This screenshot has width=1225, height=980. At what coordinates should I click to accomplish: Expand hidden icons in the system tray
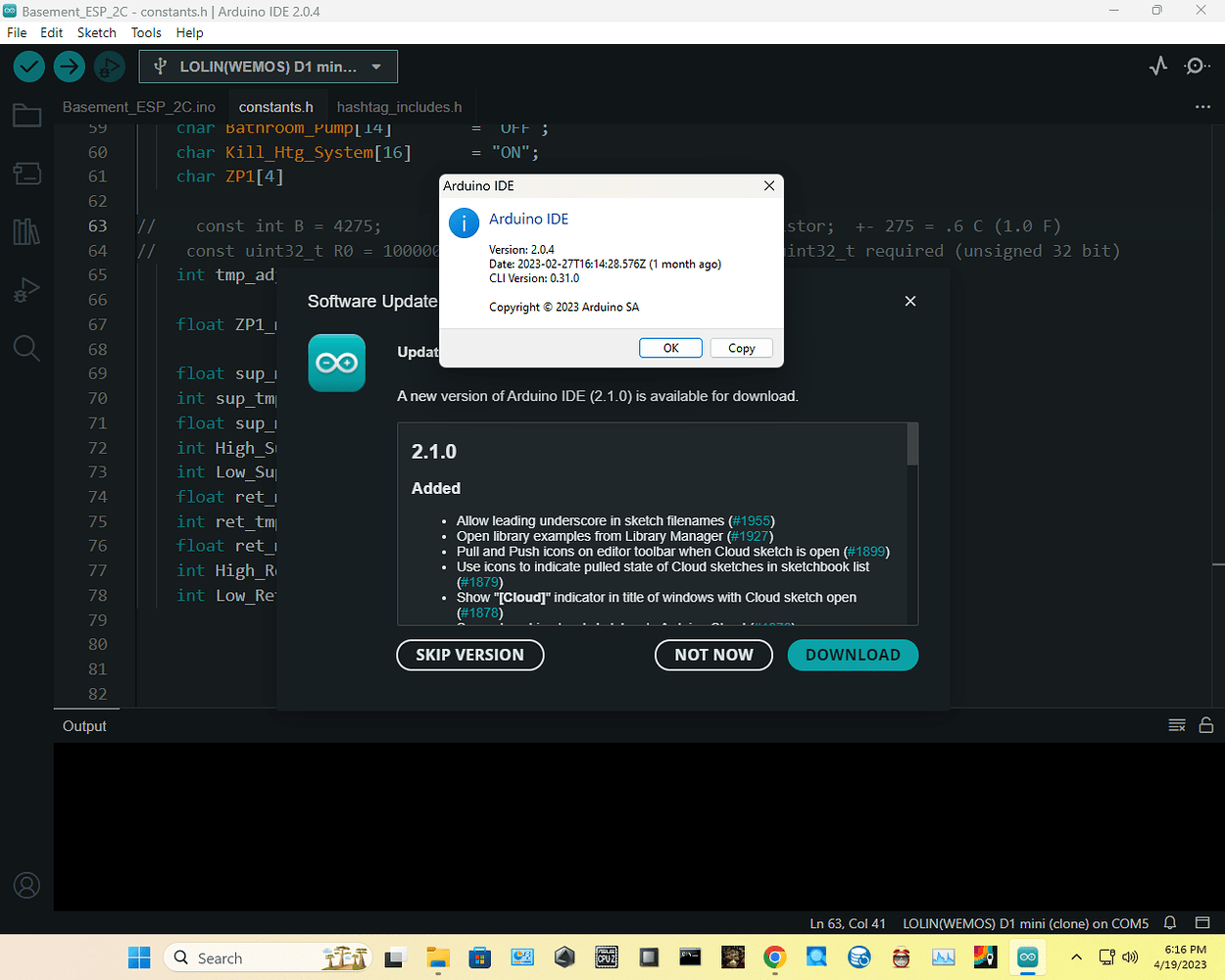click(1075, 957)
